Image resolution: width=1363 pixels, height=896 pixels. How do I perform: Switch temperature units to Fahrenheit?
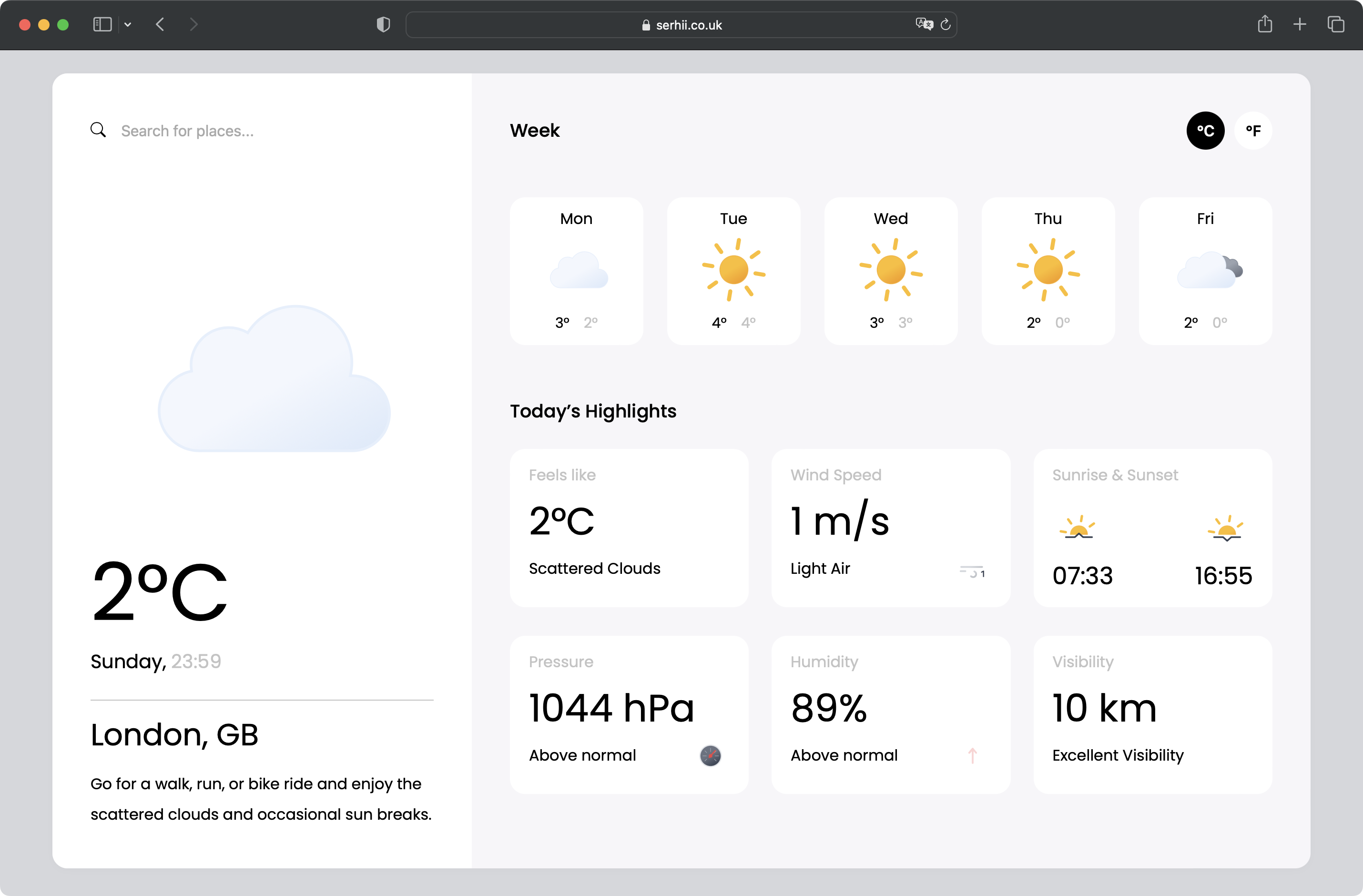(1253, 131)
